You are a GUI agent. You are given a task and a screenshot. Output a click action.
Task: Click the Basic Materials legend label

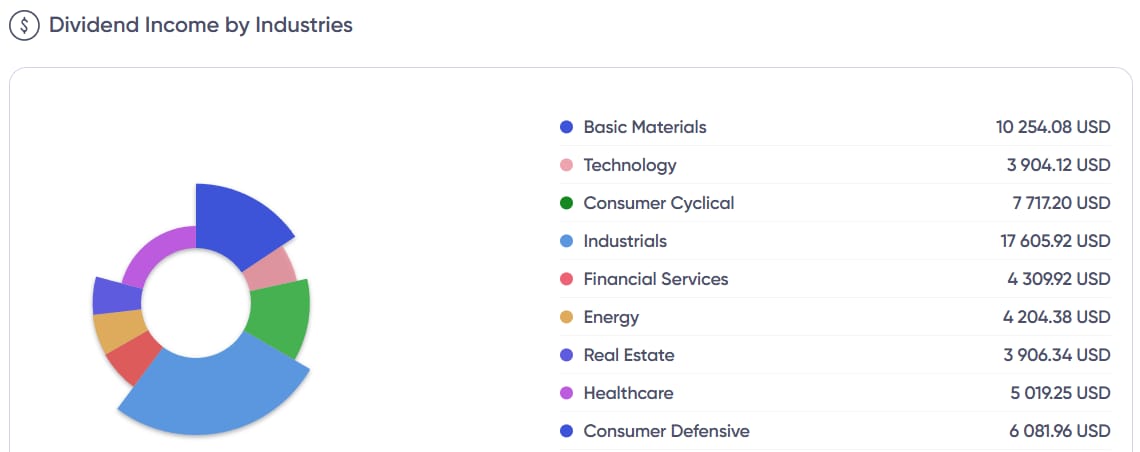click(645, 127)
